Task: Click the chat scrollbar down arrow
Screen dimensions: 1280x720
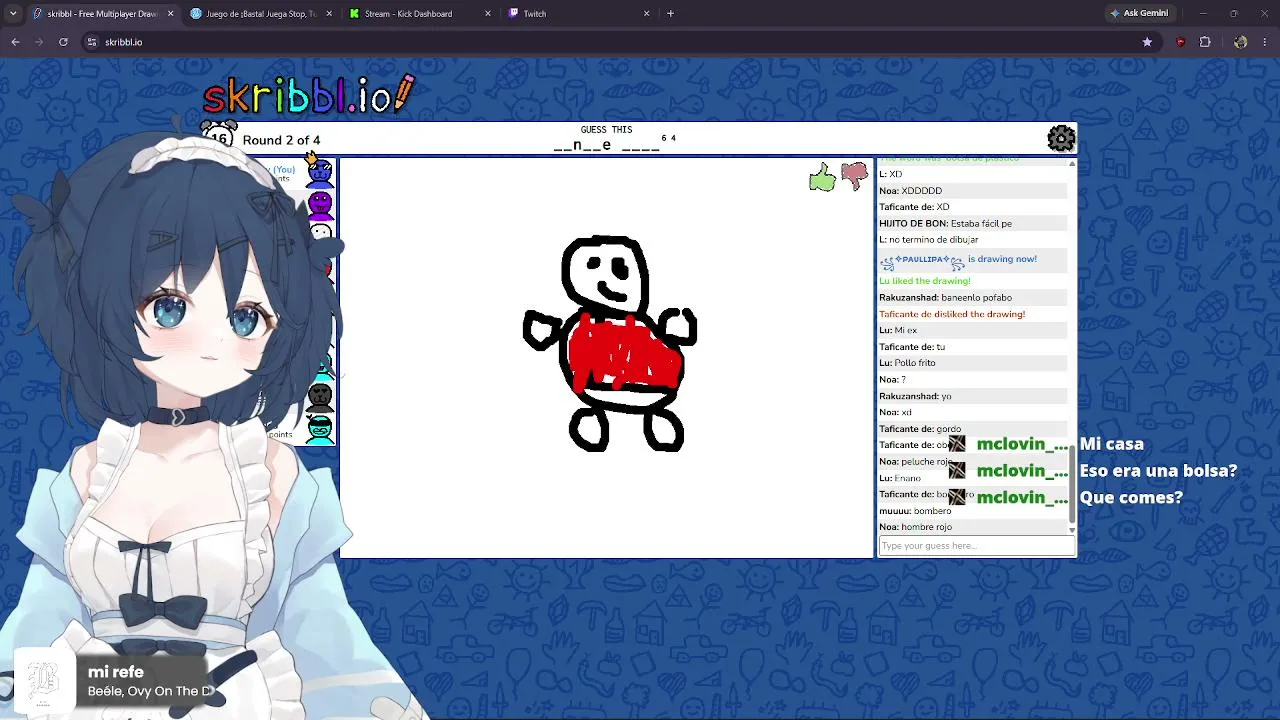Action: click(x=1072, y=530)
